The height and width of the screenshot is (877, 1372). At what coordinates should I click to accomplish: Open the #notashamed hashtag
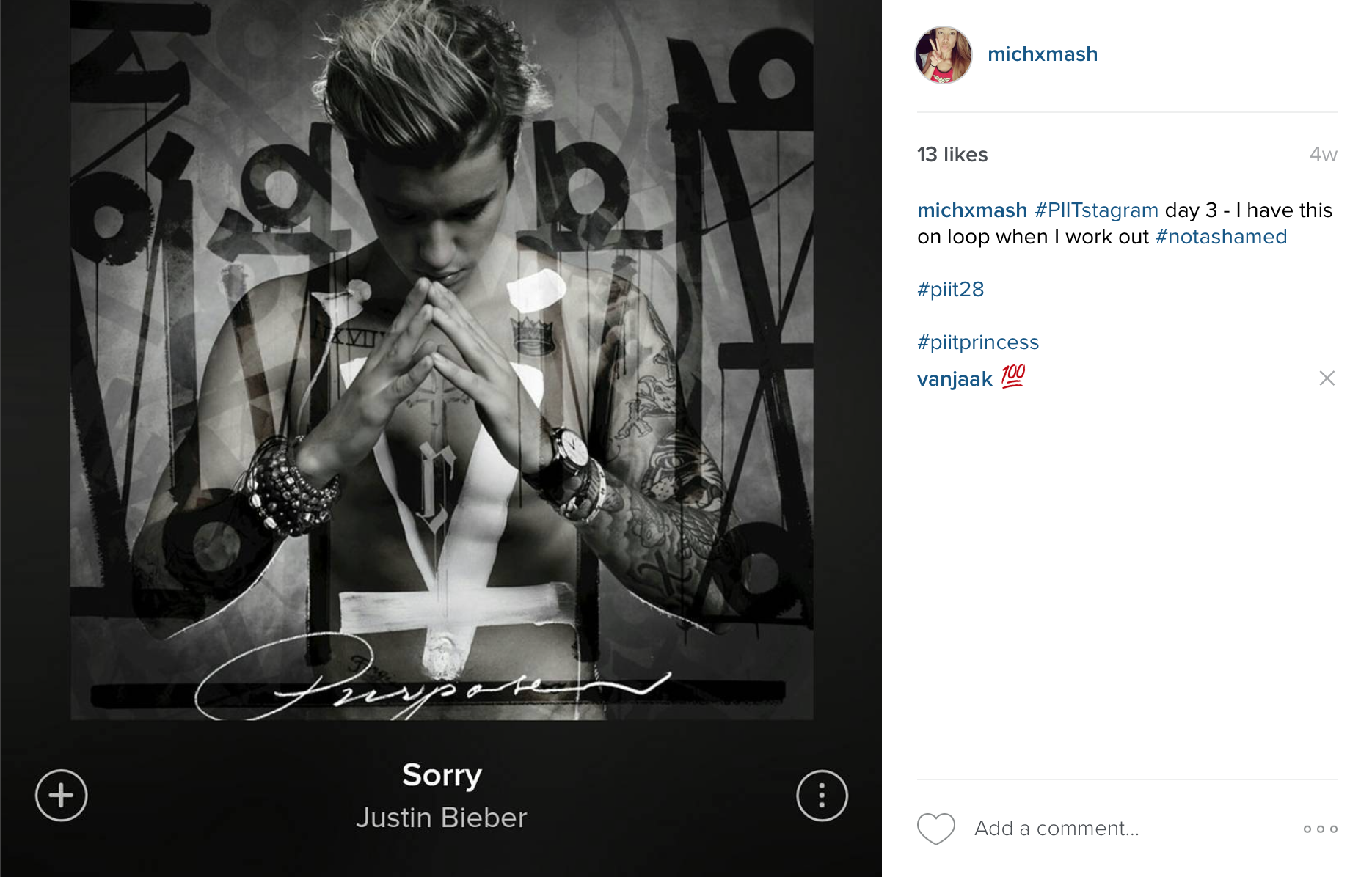pyautogui.click(x=1221, y=237)
